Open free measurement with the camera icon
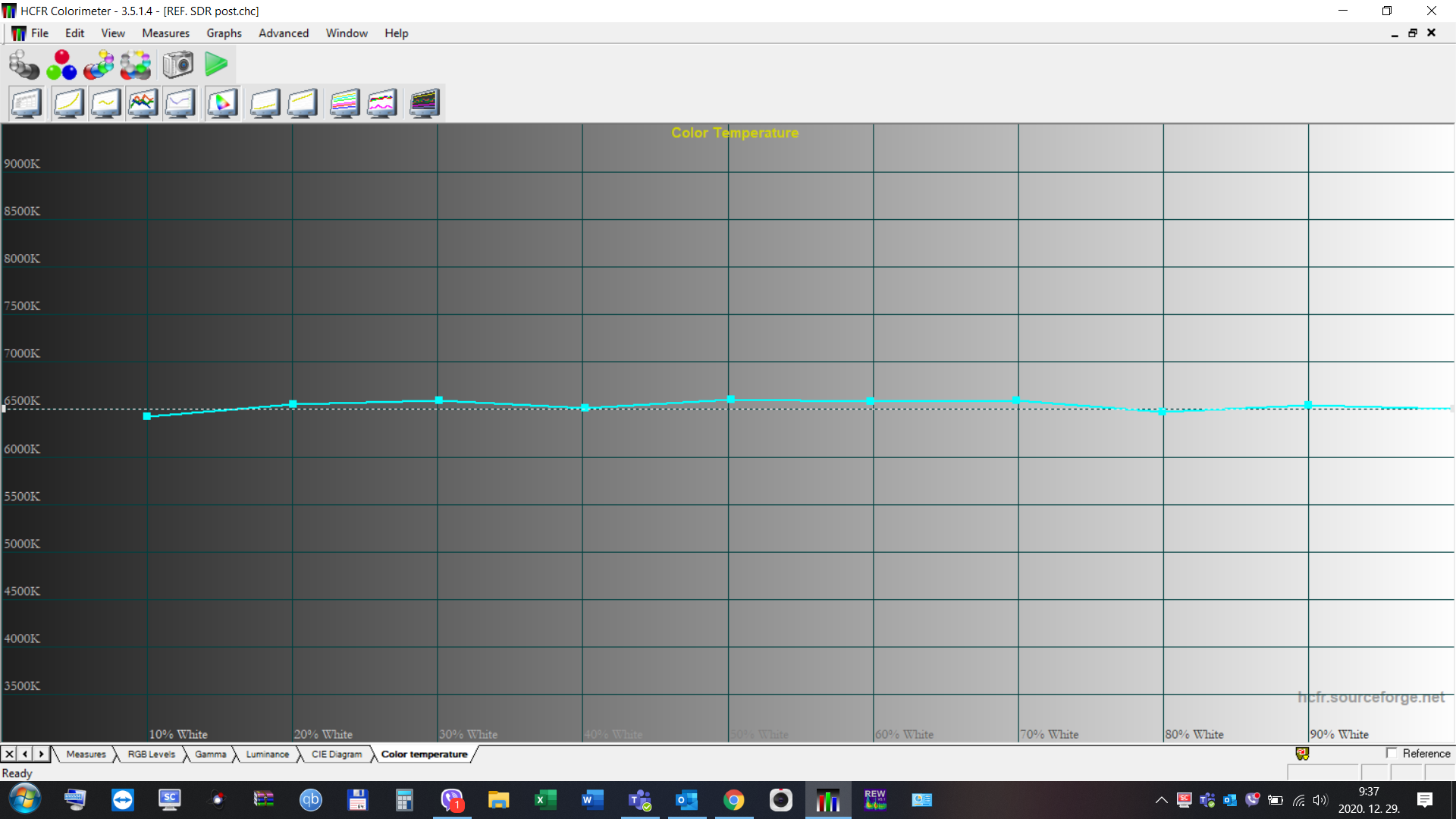1456x819 pixels. point(178,64)
